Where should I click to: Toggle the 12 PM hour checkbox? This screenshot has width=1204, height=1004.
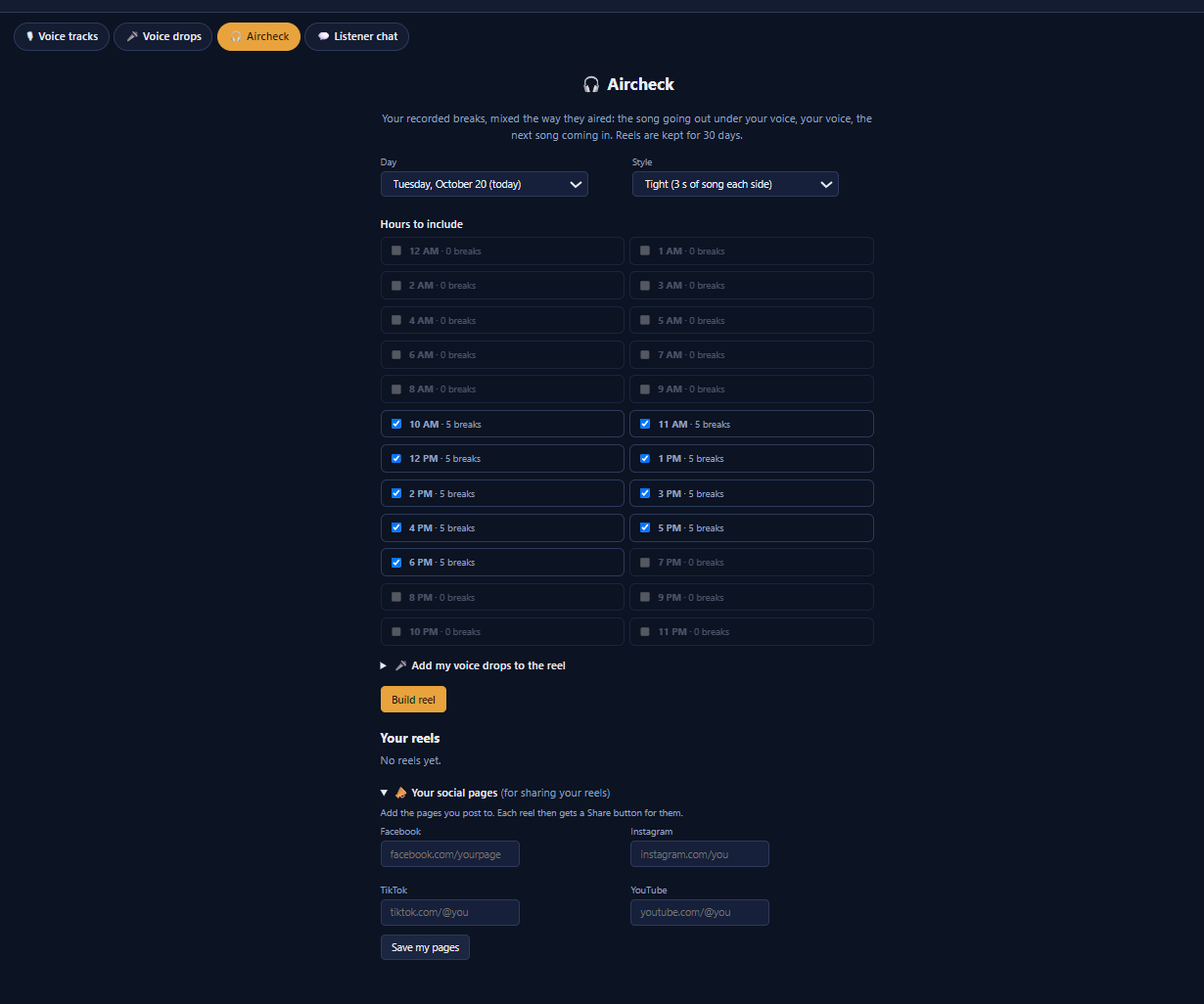(396, 458)
